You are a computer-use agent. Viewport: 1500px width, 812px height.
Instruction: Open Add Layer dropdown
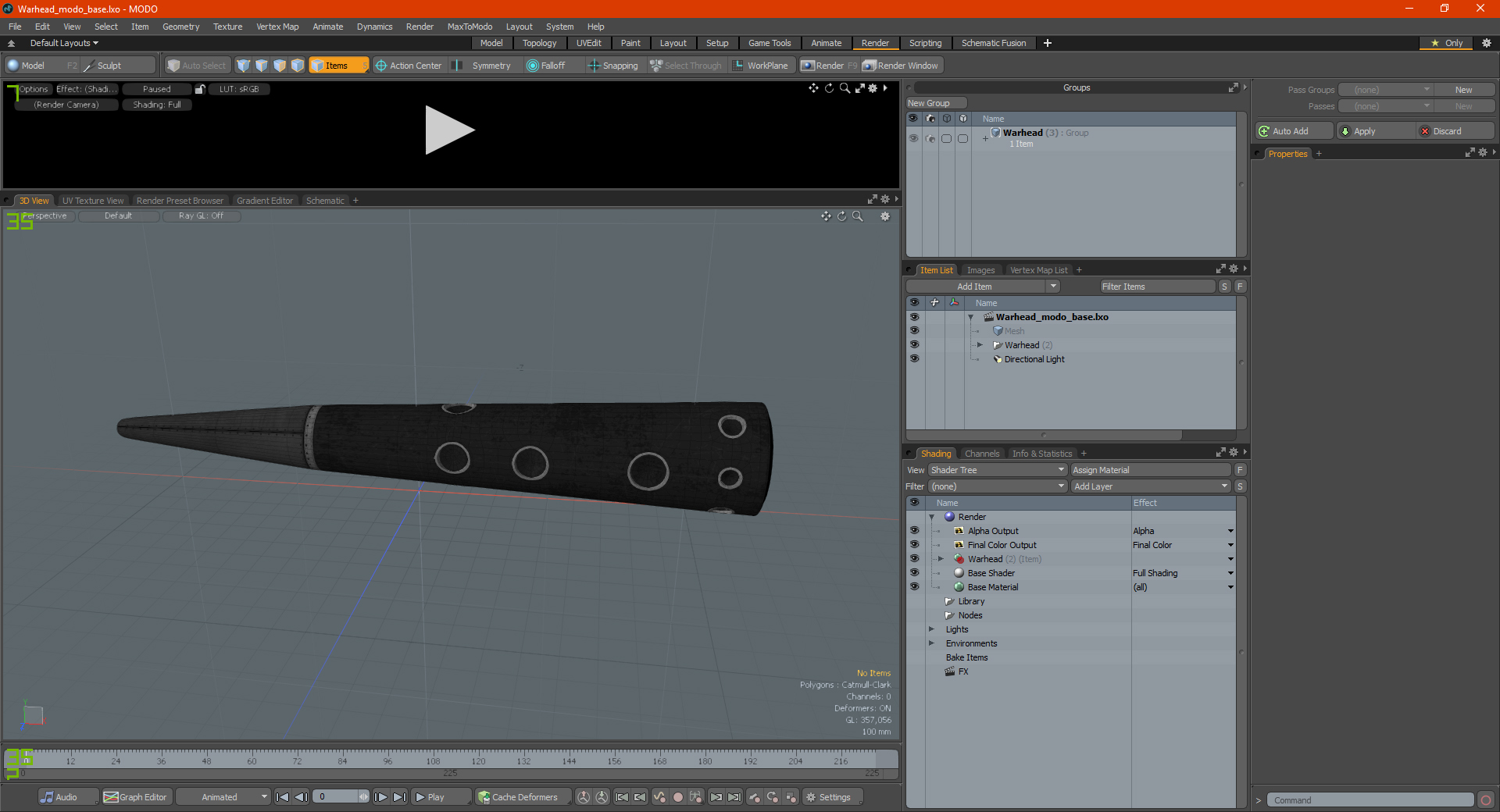point(1151,486)
